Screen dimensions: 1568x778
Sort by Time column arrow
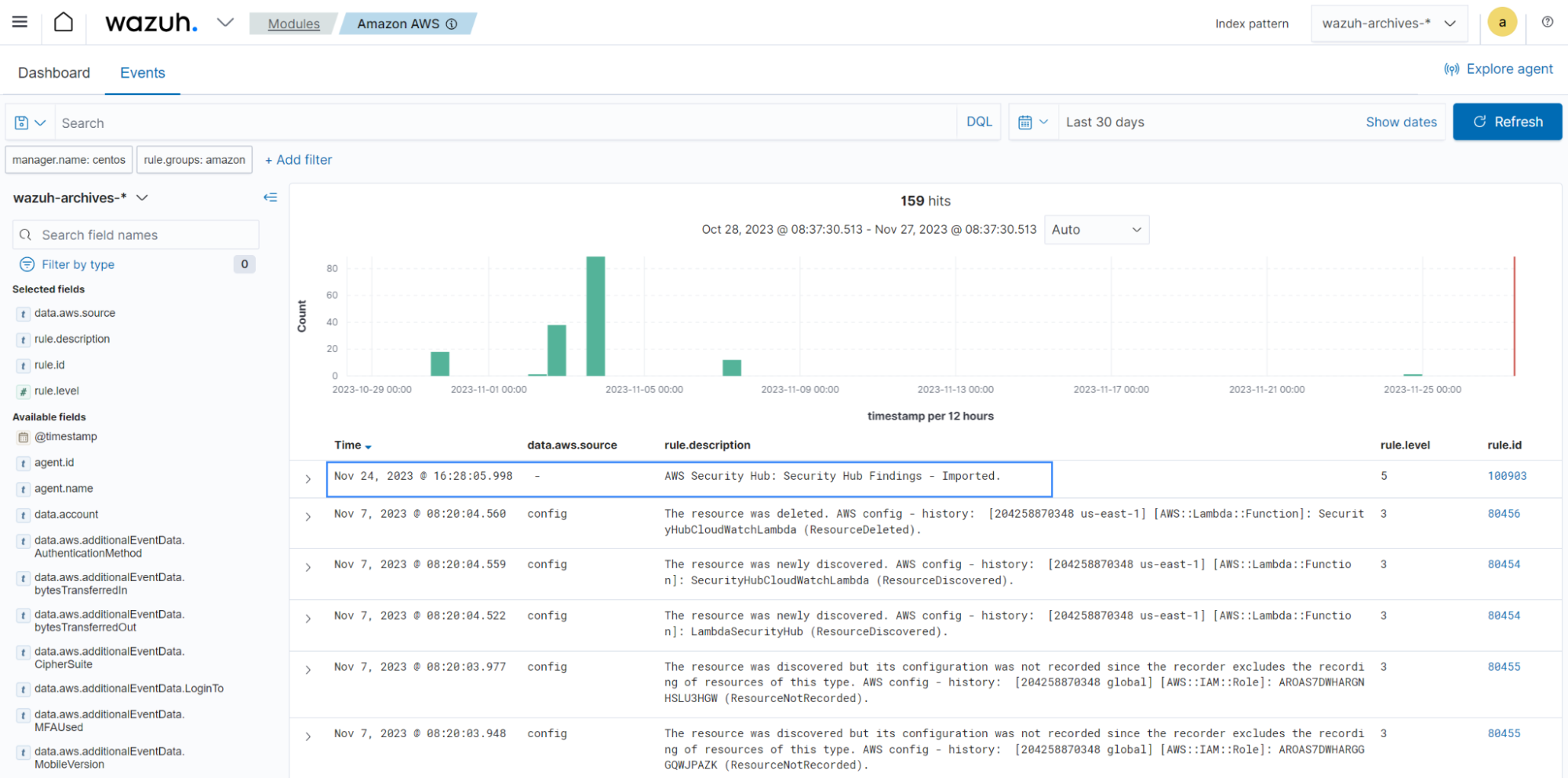tap(368, 446)
